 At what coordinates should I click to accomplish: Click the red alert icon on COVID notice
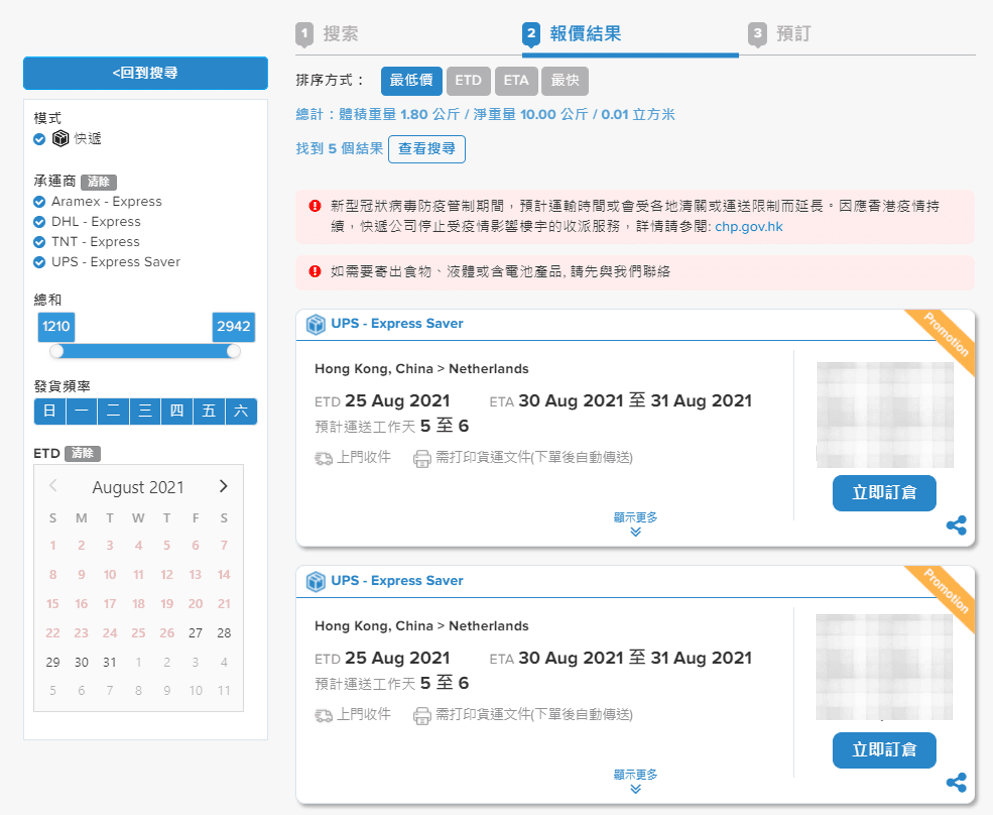pos(315,206)
